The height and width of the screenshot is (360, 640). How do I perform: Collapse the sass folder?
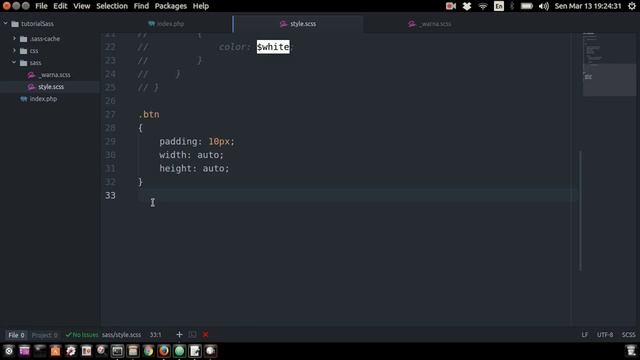tap(14, 62)
